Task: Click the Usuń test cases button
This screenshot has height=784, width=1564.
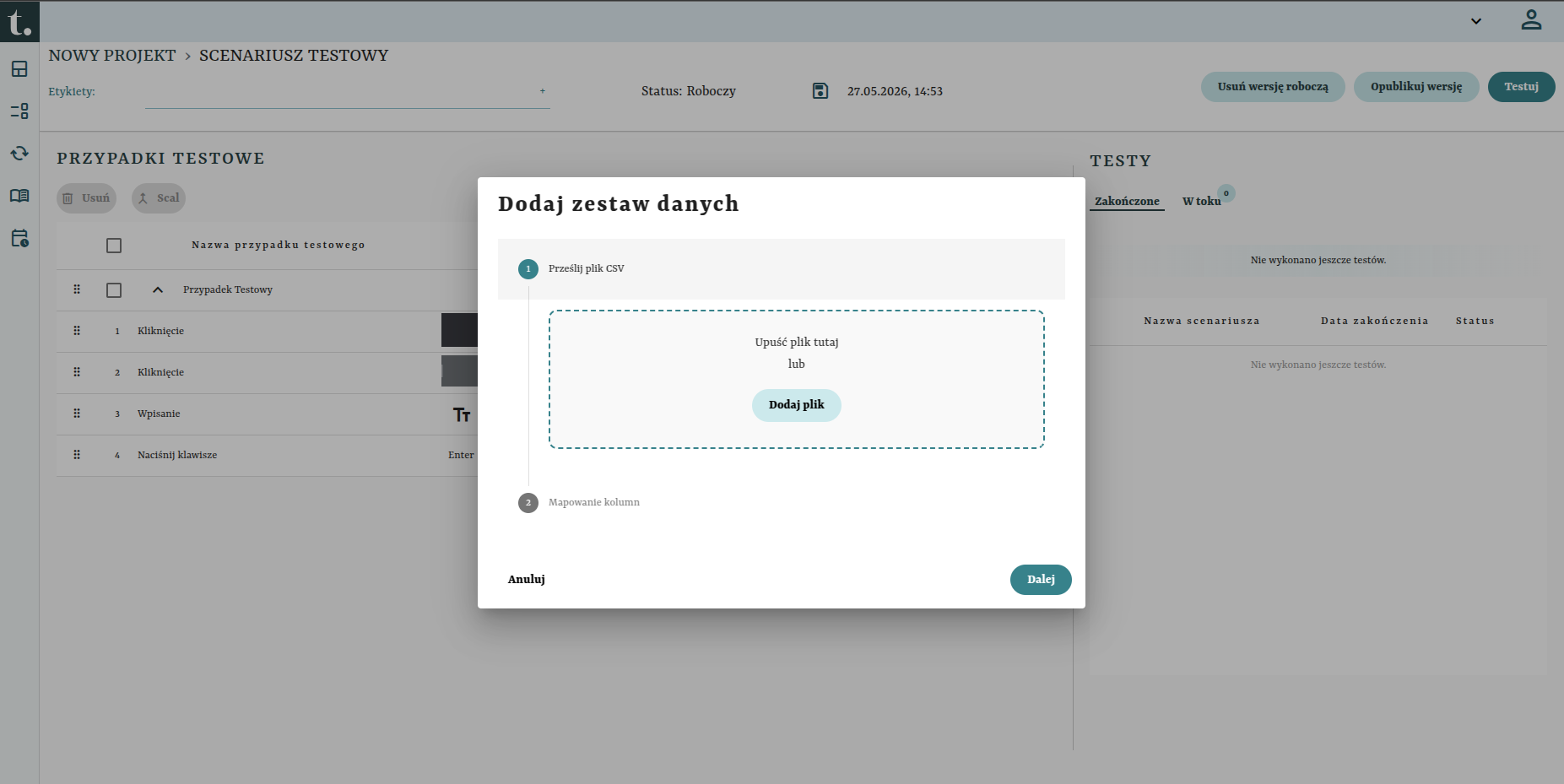Action: click(x=87, y=198)
